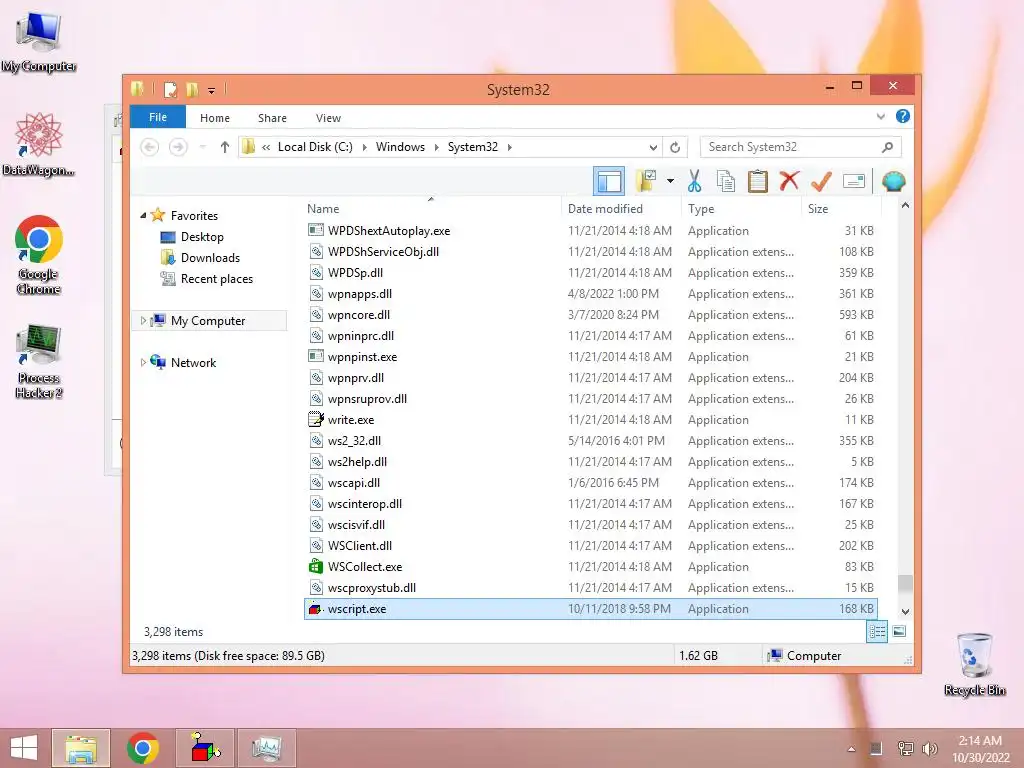Click the orange checkmark Properties icon
The height and width of the screenshot is (768, 1024).
821,181
